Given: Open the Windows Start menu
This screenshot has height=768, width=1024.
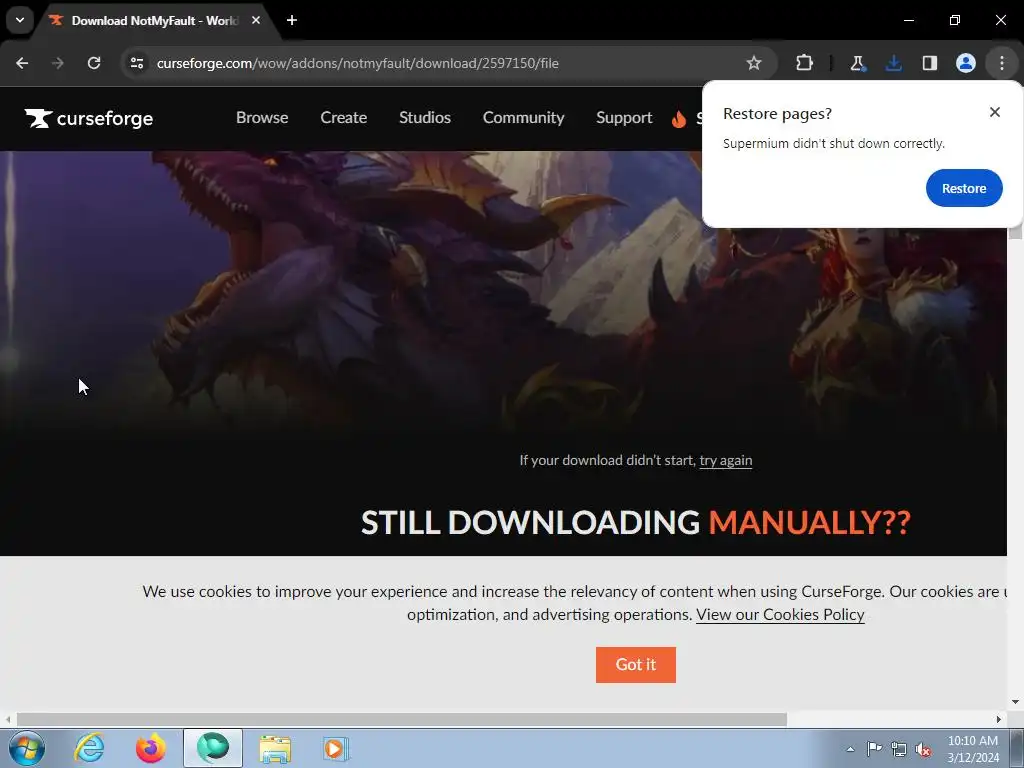Looking at the screenshot, I should (27, 748).
